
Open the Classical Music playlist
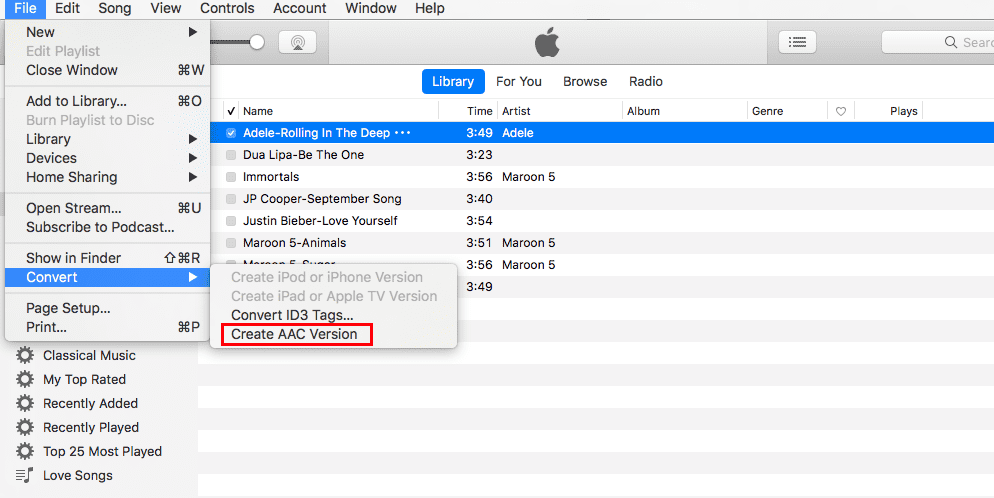click(x=89, y=355)
